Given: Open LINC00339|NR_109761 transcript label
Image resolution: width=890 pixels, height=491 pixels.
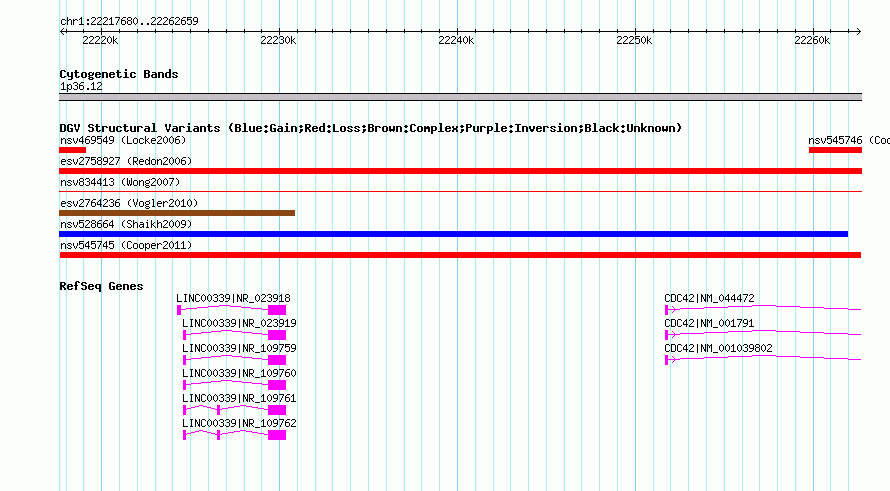Looking at the screenshot, I should 239,398.
